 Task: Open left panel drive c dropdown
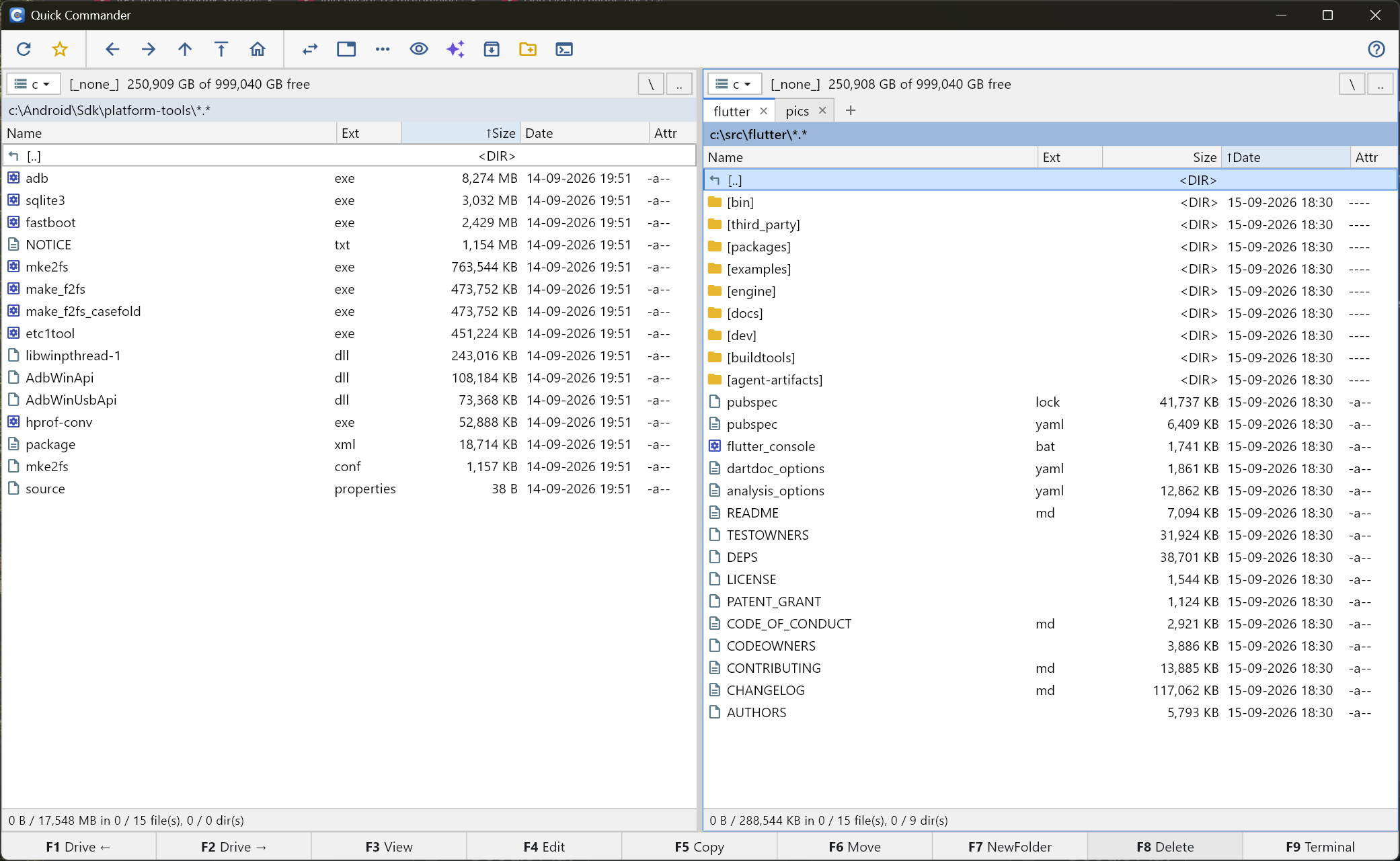34,84
